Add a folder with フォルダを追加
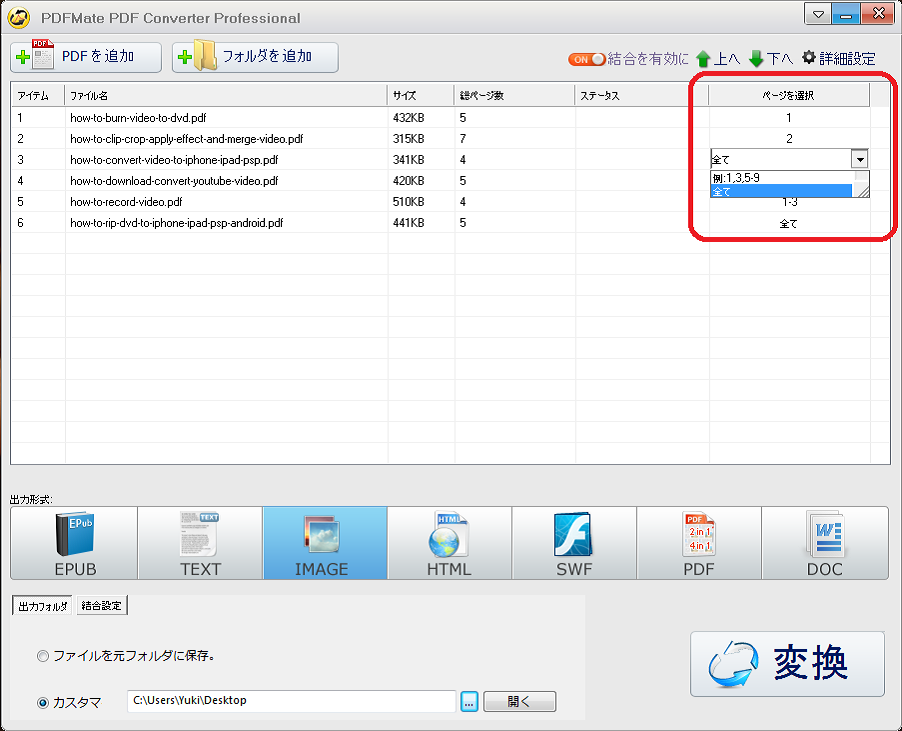Viewport: 902px width, 731px height. pos(255,58)
